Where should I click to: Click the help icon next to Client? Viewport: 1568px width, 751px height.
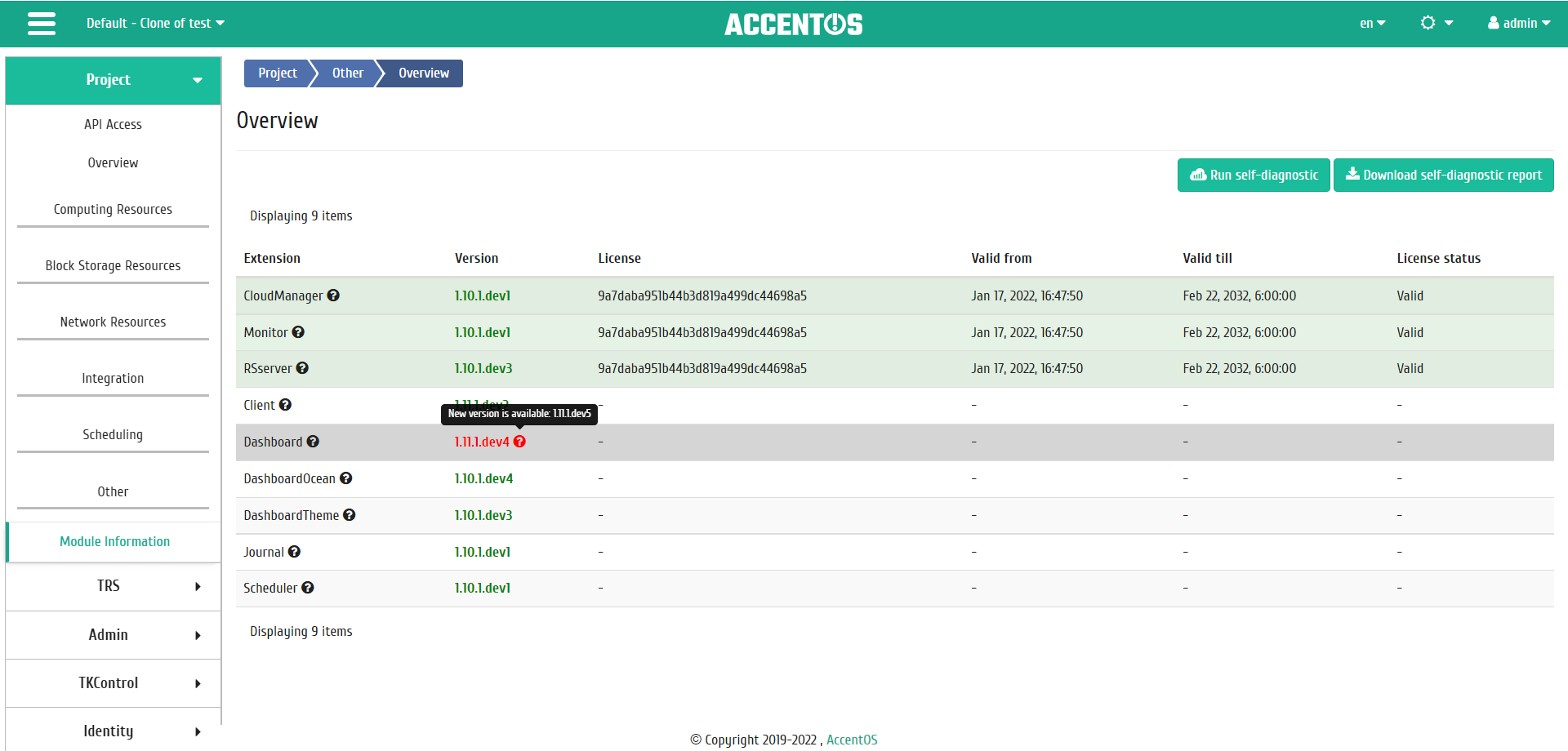[285, 405]
